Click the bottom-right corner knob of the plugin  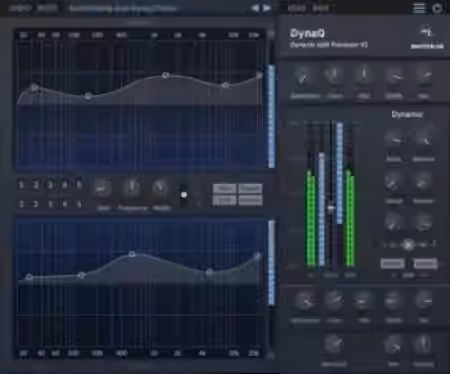(423, 344)
